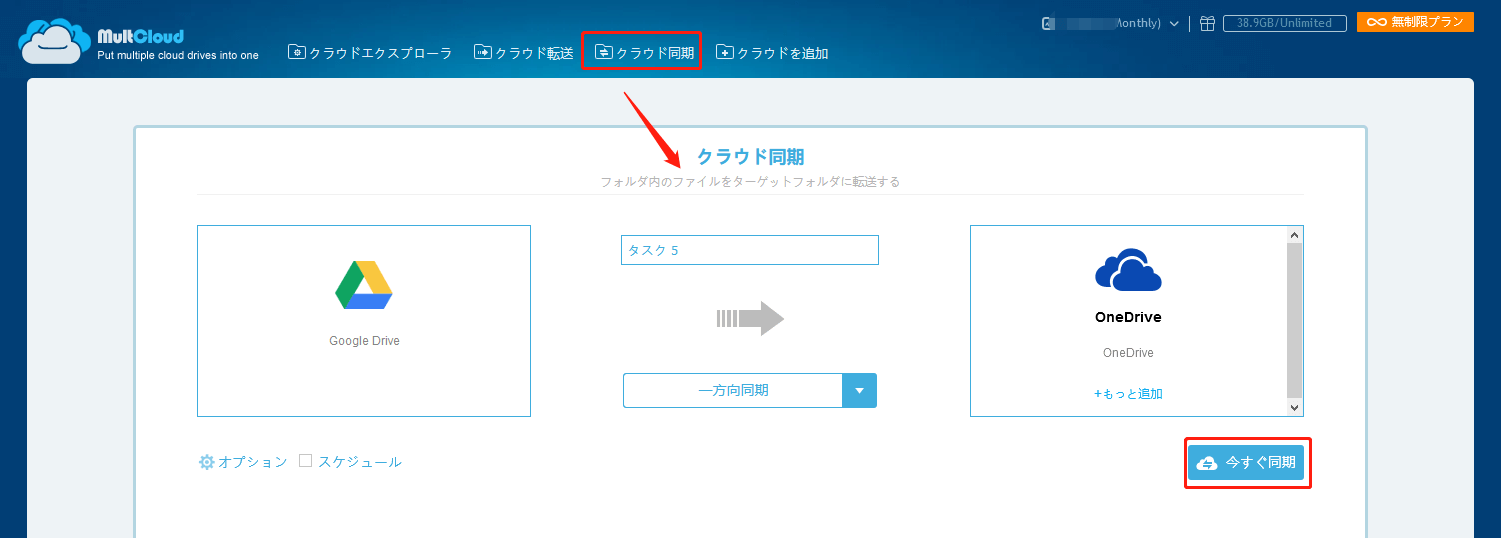Select the Google Drive source box
Image resolution: width=1501 pixels, height=538 pixels.
[364, 320]
